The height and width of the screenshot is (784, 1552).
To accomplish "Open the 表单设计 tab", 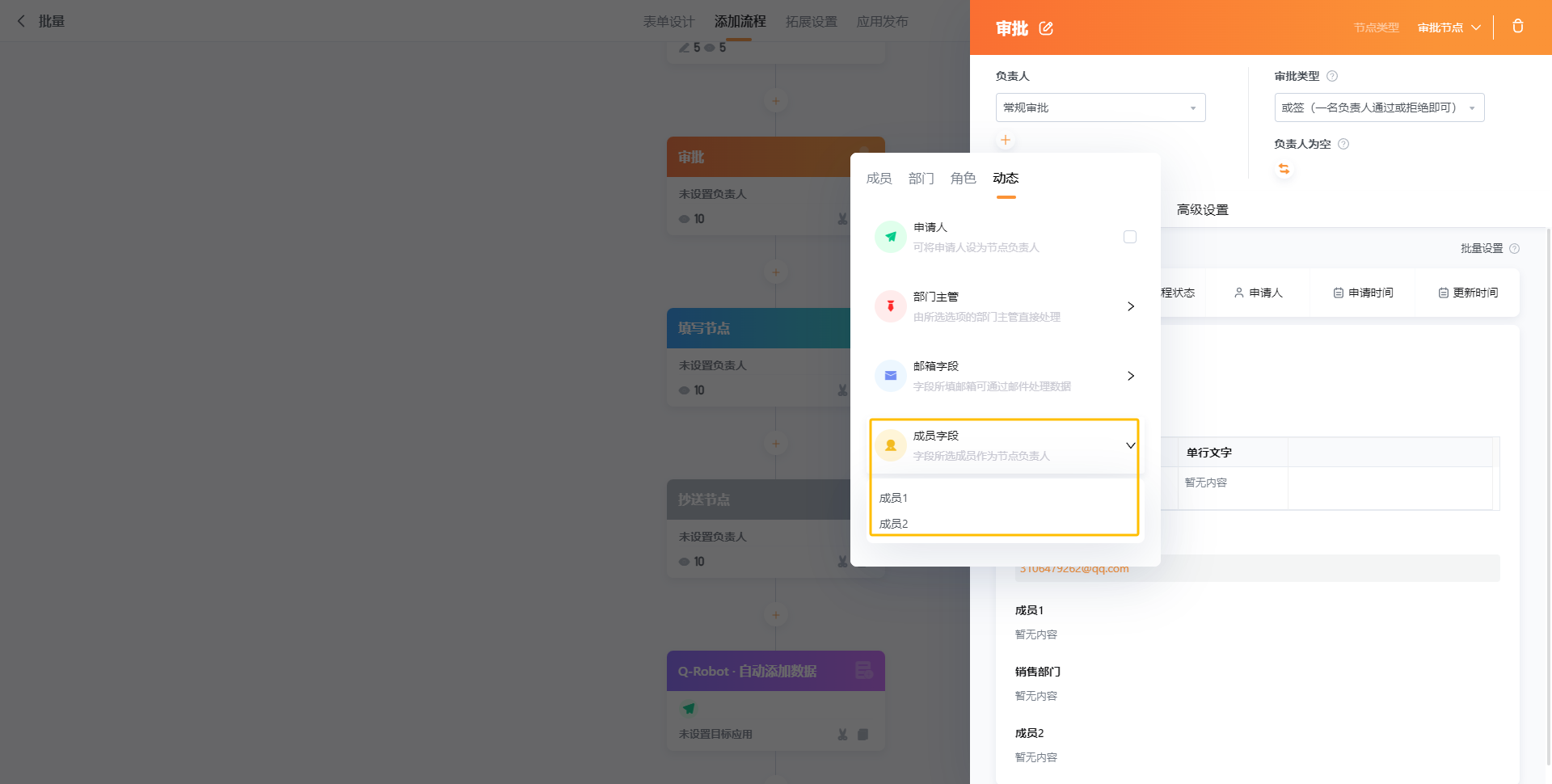I will coord(669,22).
